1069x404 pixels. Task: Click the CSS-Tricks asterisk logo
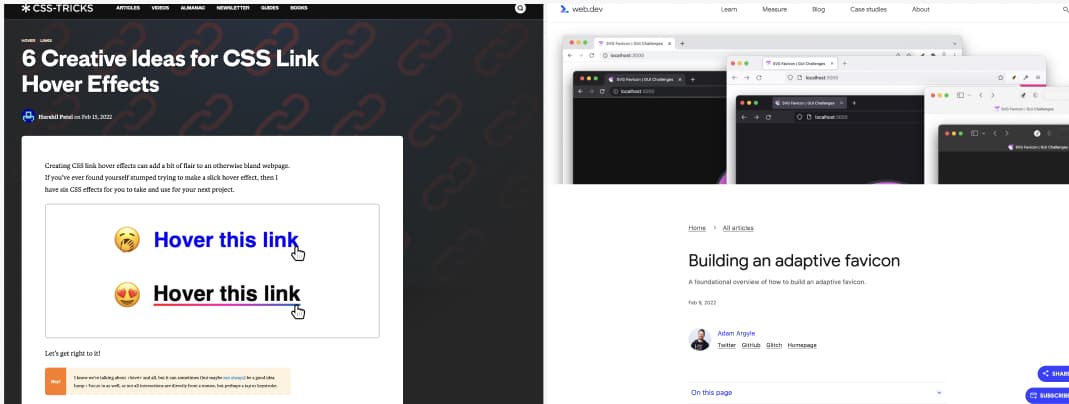point(26,8)
